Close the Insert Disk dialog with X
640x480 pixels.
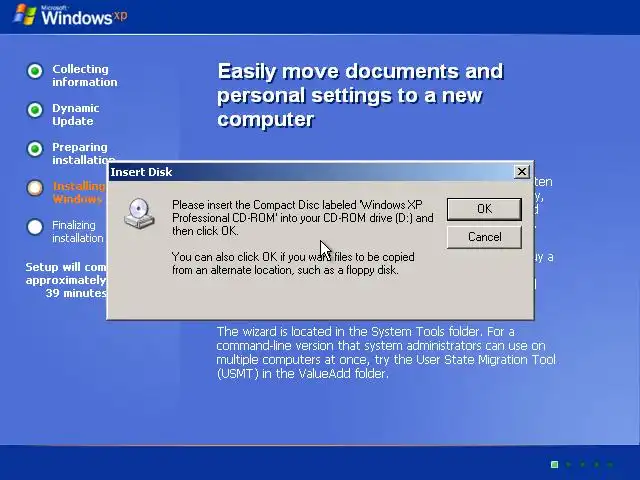coord(521,172)
